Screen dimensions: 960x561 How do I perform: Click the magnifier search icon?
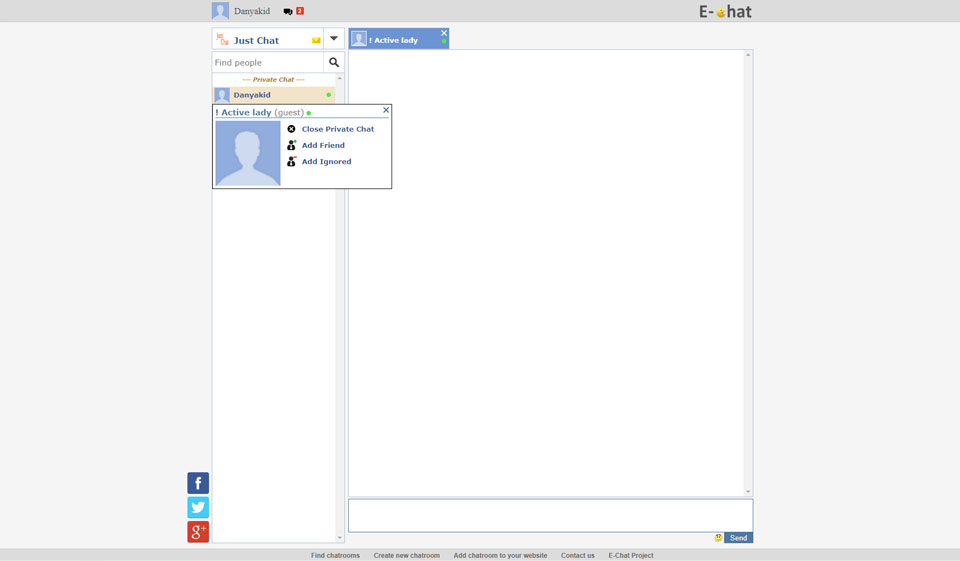(334, 62)
